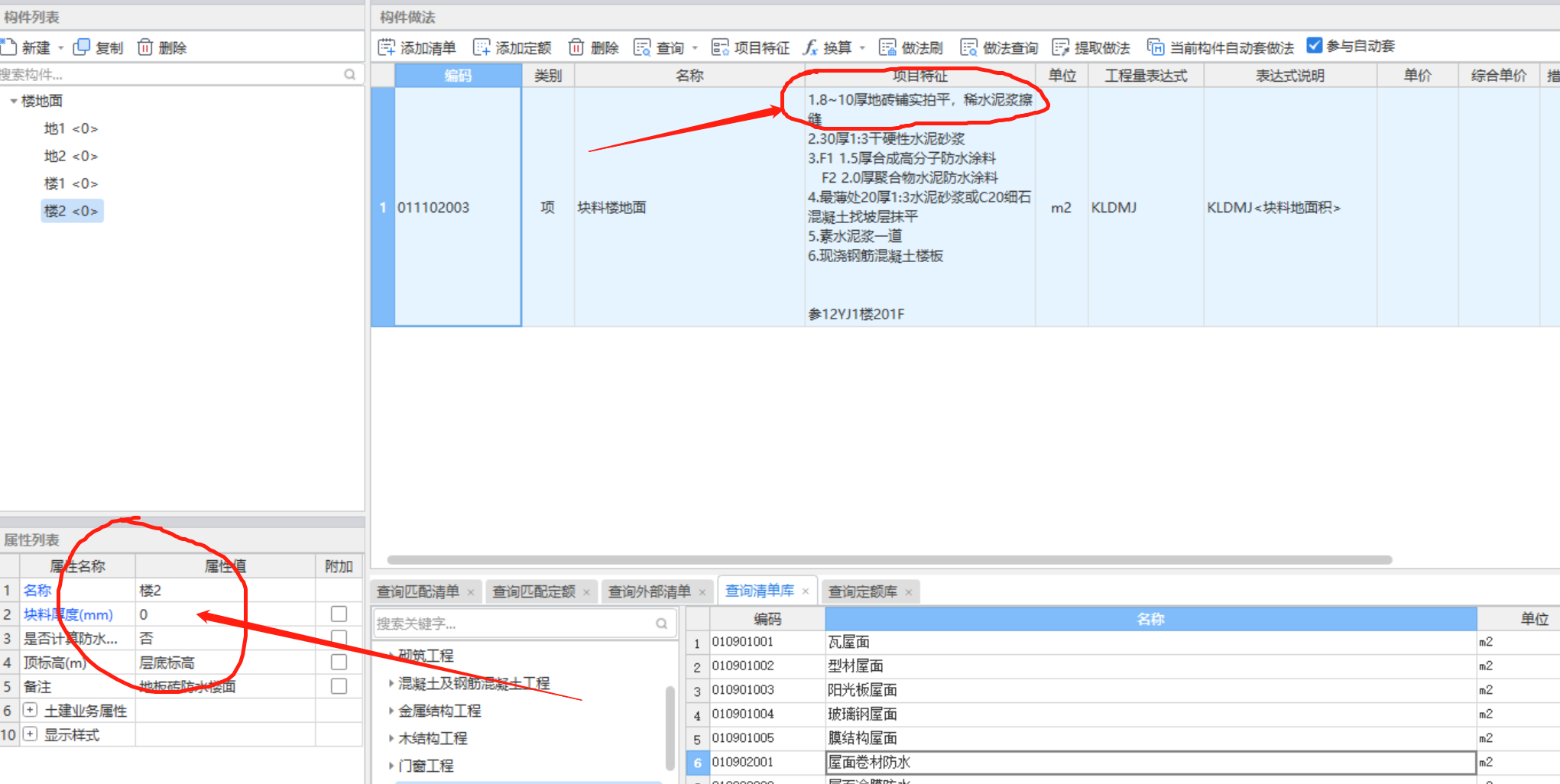Click the horizontal scrollbar under 构件做法 table
The image size is (1560, 784).
pos(890,560)
